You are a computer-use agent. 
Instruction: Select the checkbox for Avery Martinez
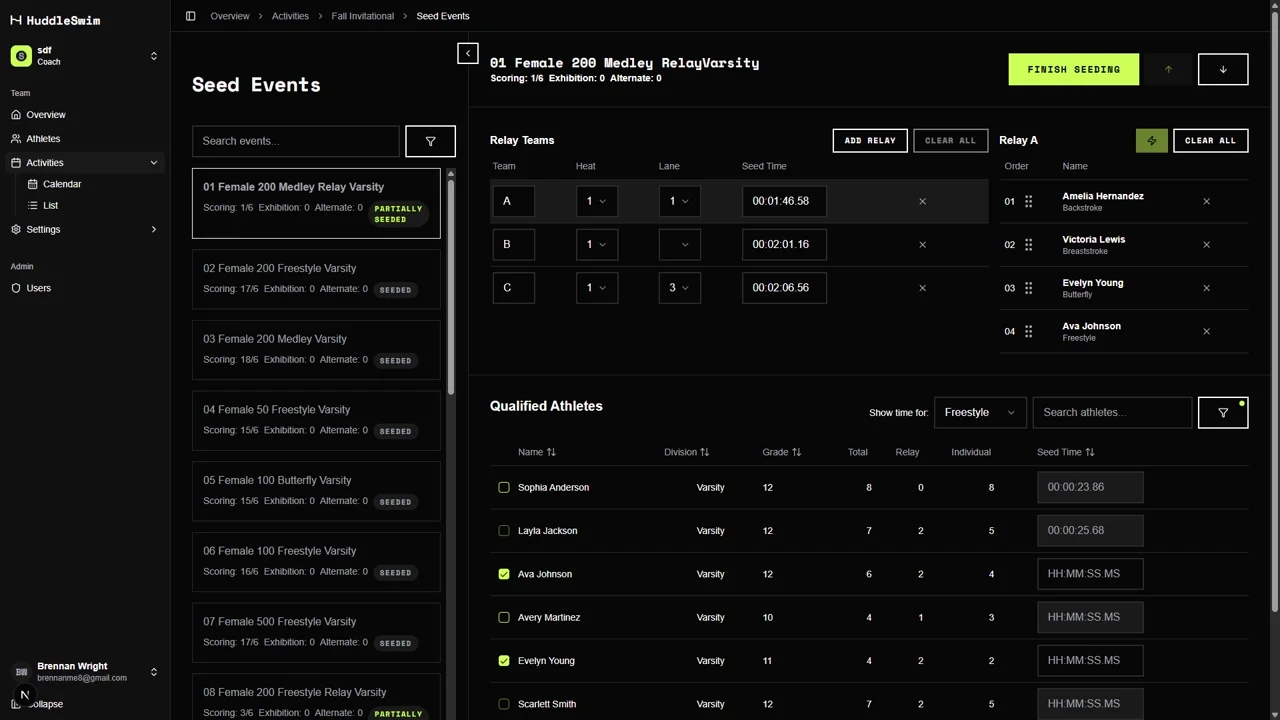[x=504, y=617]
